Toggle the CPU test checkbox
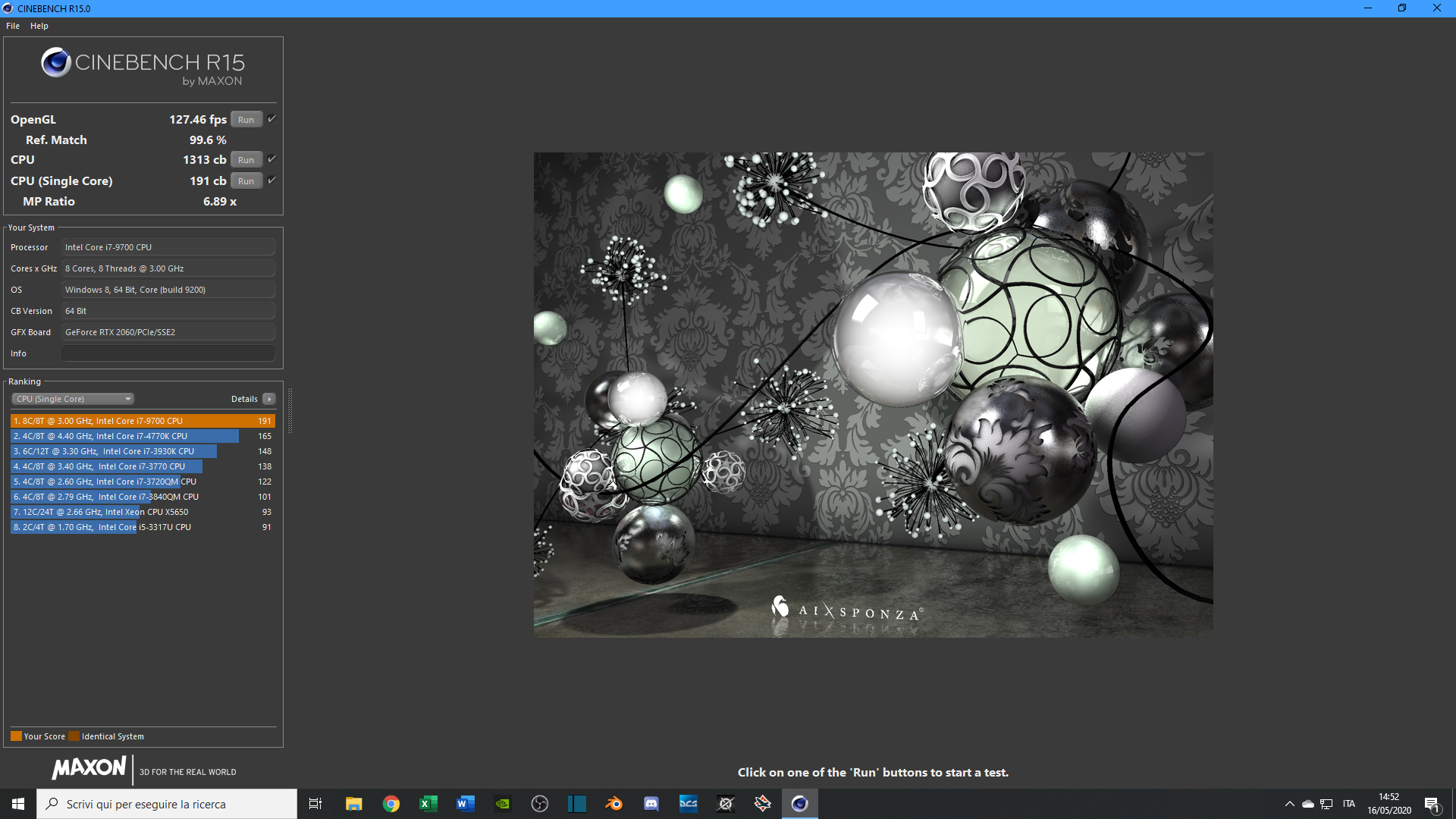1456x819 pixels. [x=271, y=159]
